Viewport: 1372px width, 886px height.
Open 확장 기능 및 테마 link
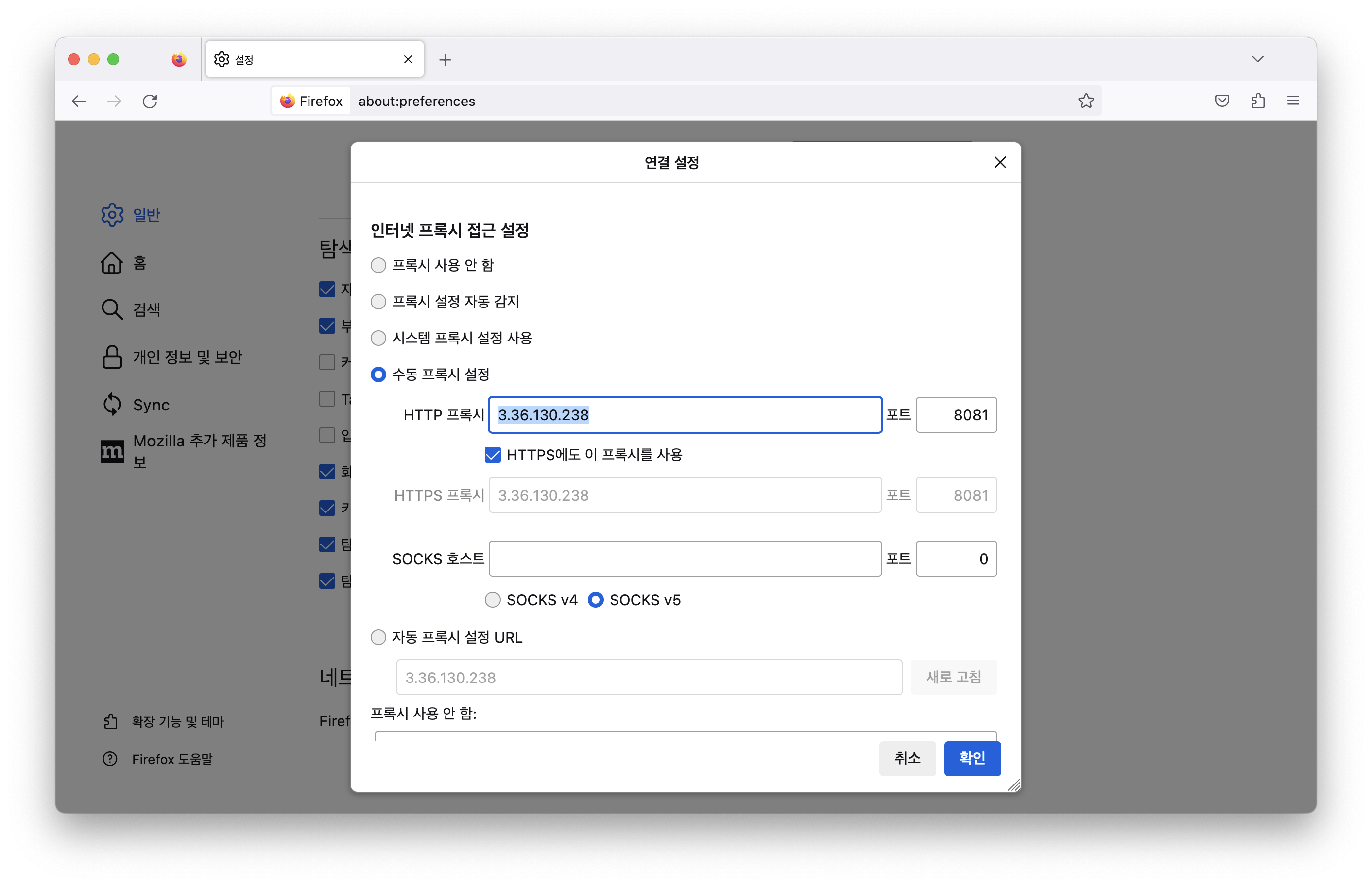(164, 722)
